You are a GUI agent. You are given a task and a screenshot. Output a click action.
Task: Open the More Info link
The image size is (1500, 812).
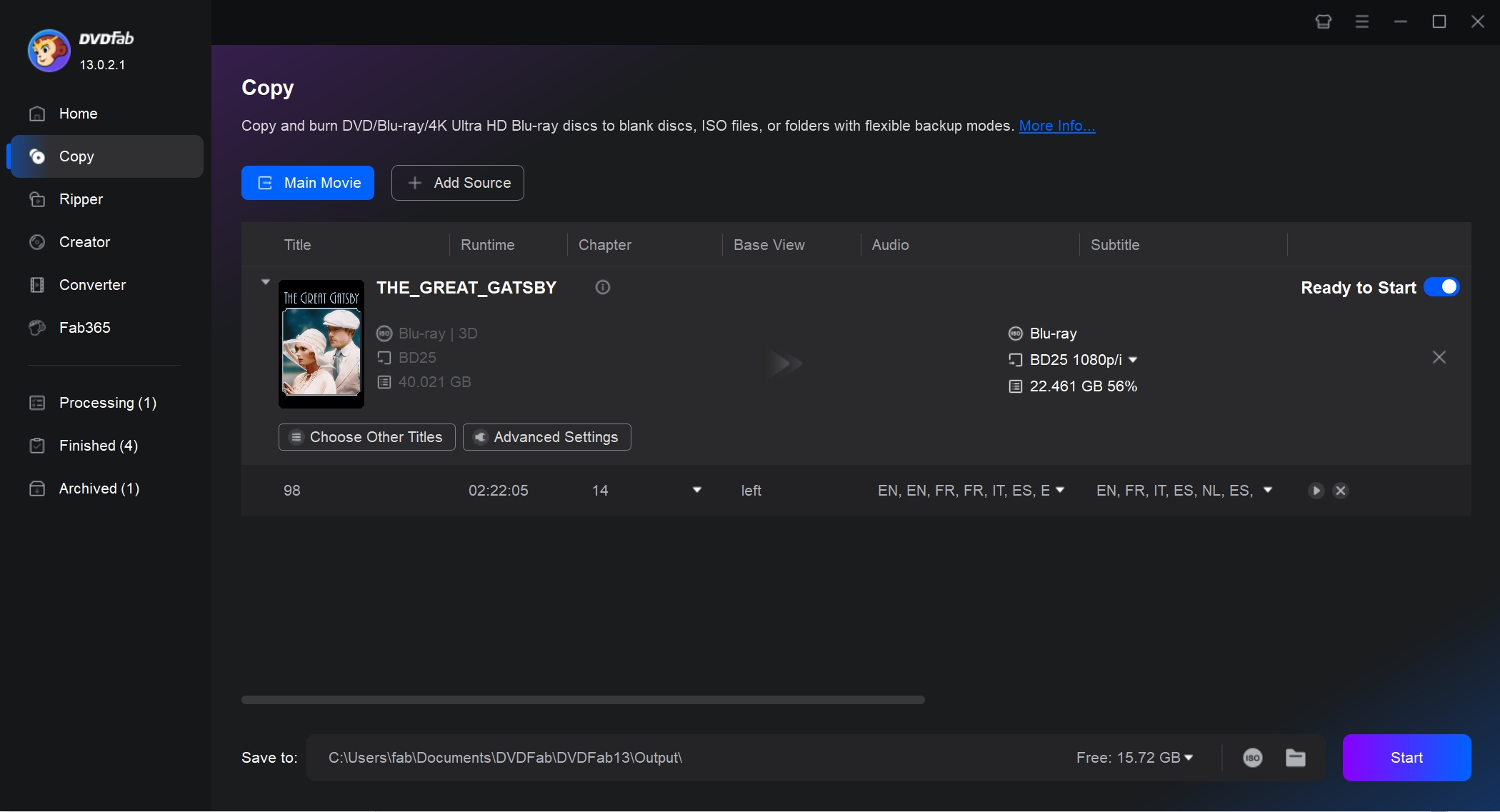tap(1056, 126)
